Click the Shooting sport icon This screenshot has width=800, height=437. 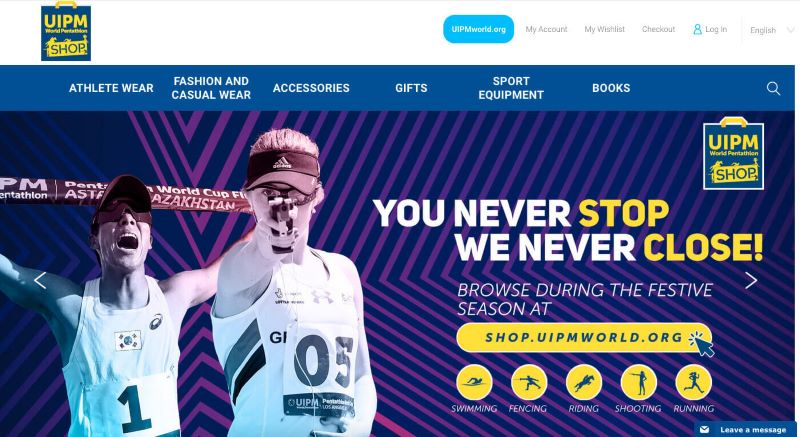coord(638,382)
